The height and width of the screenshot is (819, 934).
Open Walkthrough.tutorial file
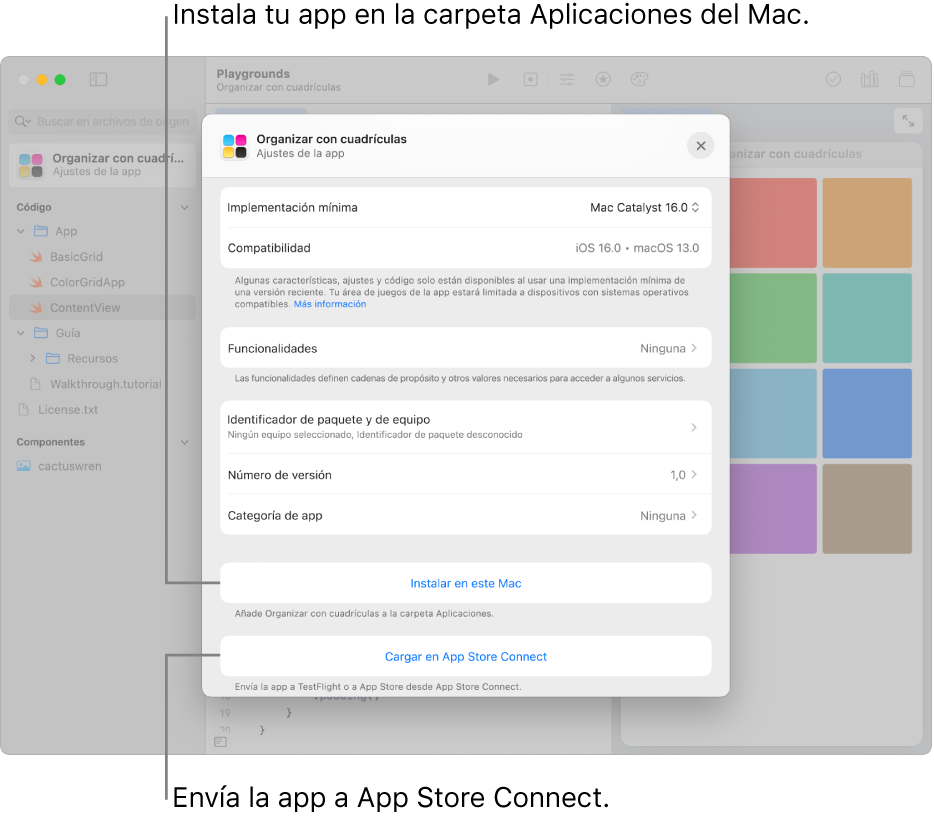point(105,384)
